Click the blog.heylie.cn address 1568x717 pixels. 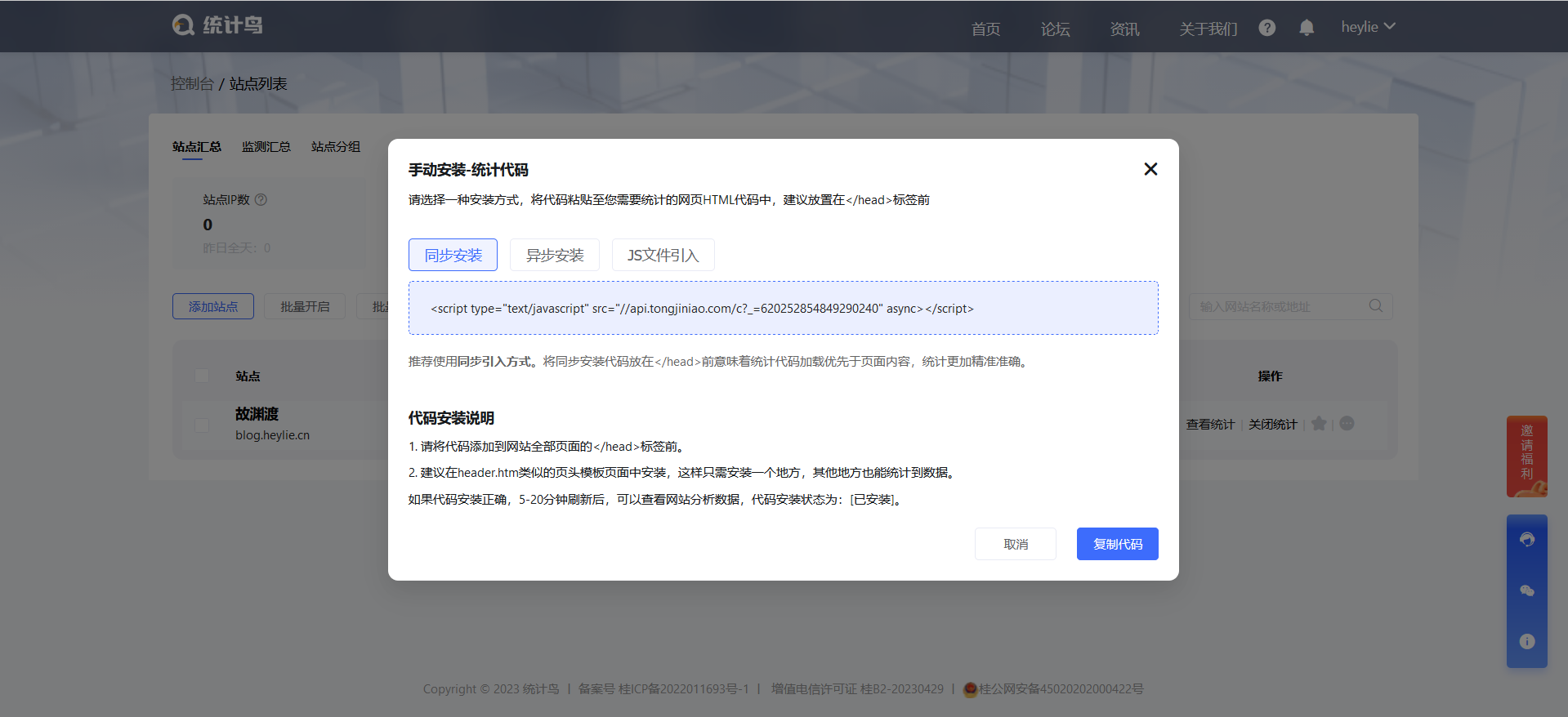272,435
